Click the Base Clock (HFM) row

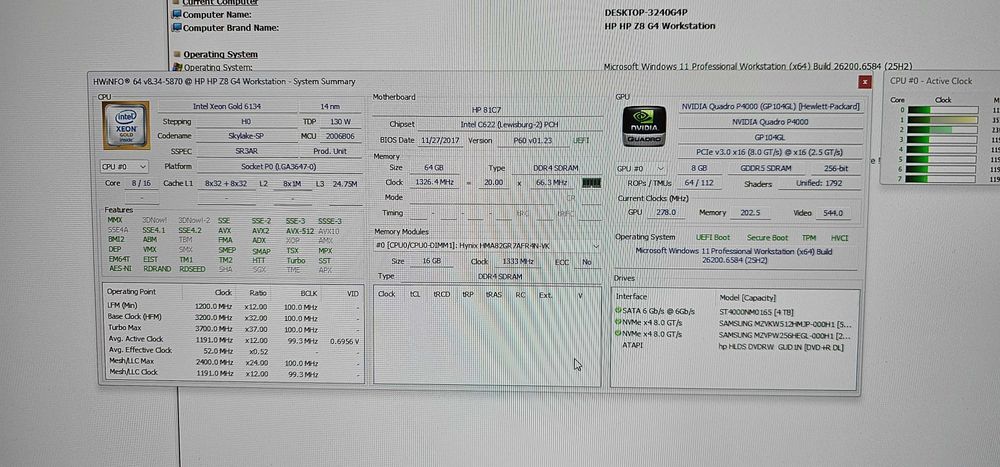click(233, 318)
